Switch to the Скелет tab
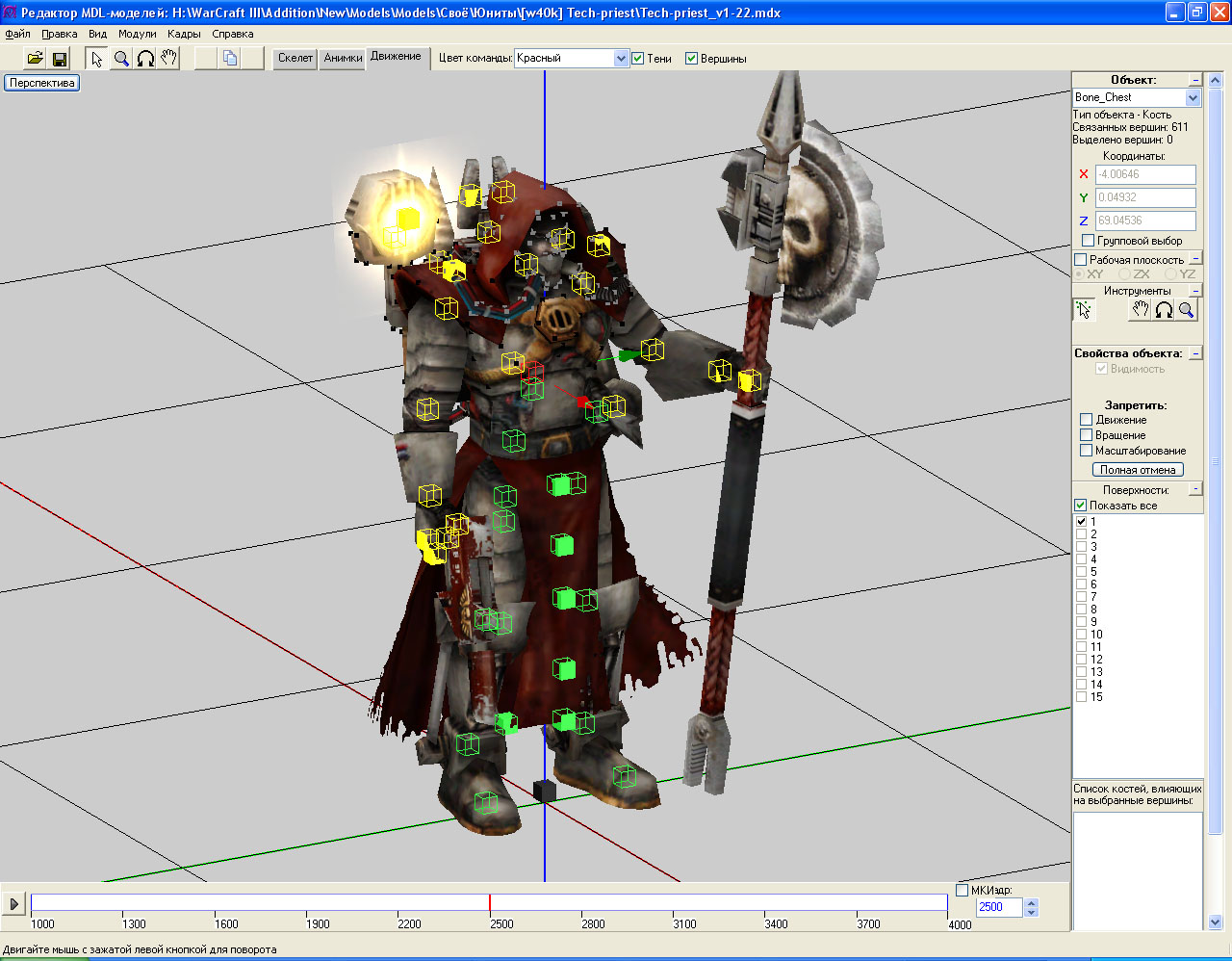Image resolution: width=1232 pixels, height=961 pixels. point(295,59)
